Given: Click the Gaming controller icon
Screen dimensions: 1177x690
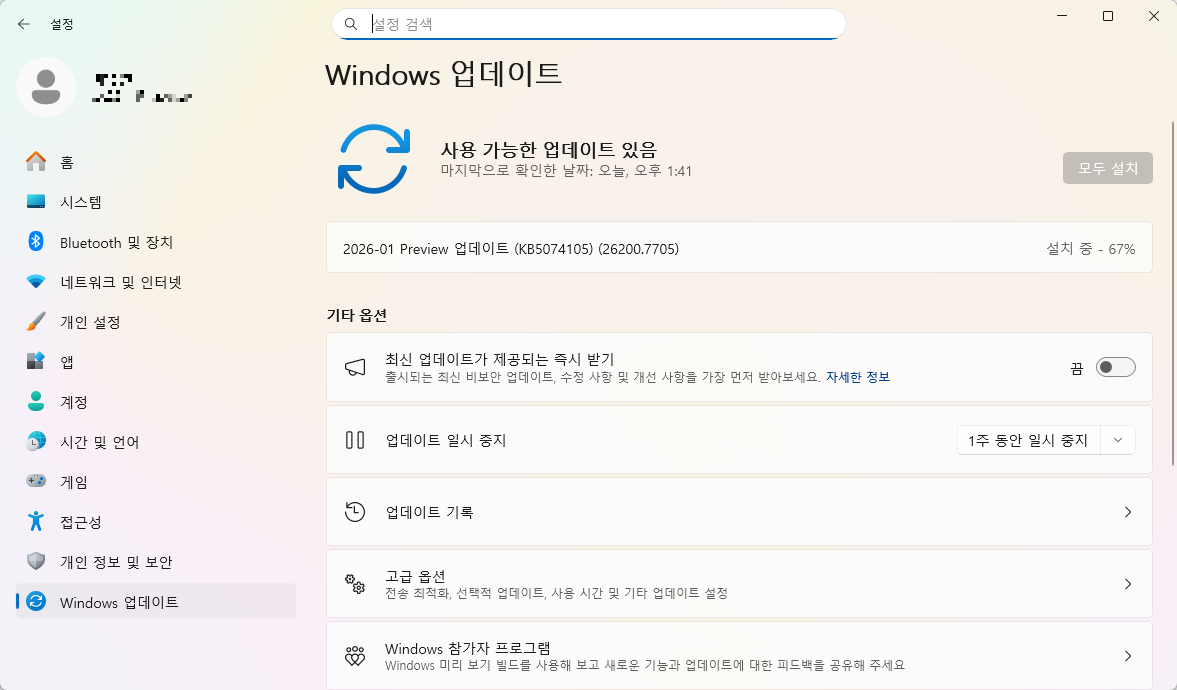Looking at the screenshot, I should (x=36, y=481).
